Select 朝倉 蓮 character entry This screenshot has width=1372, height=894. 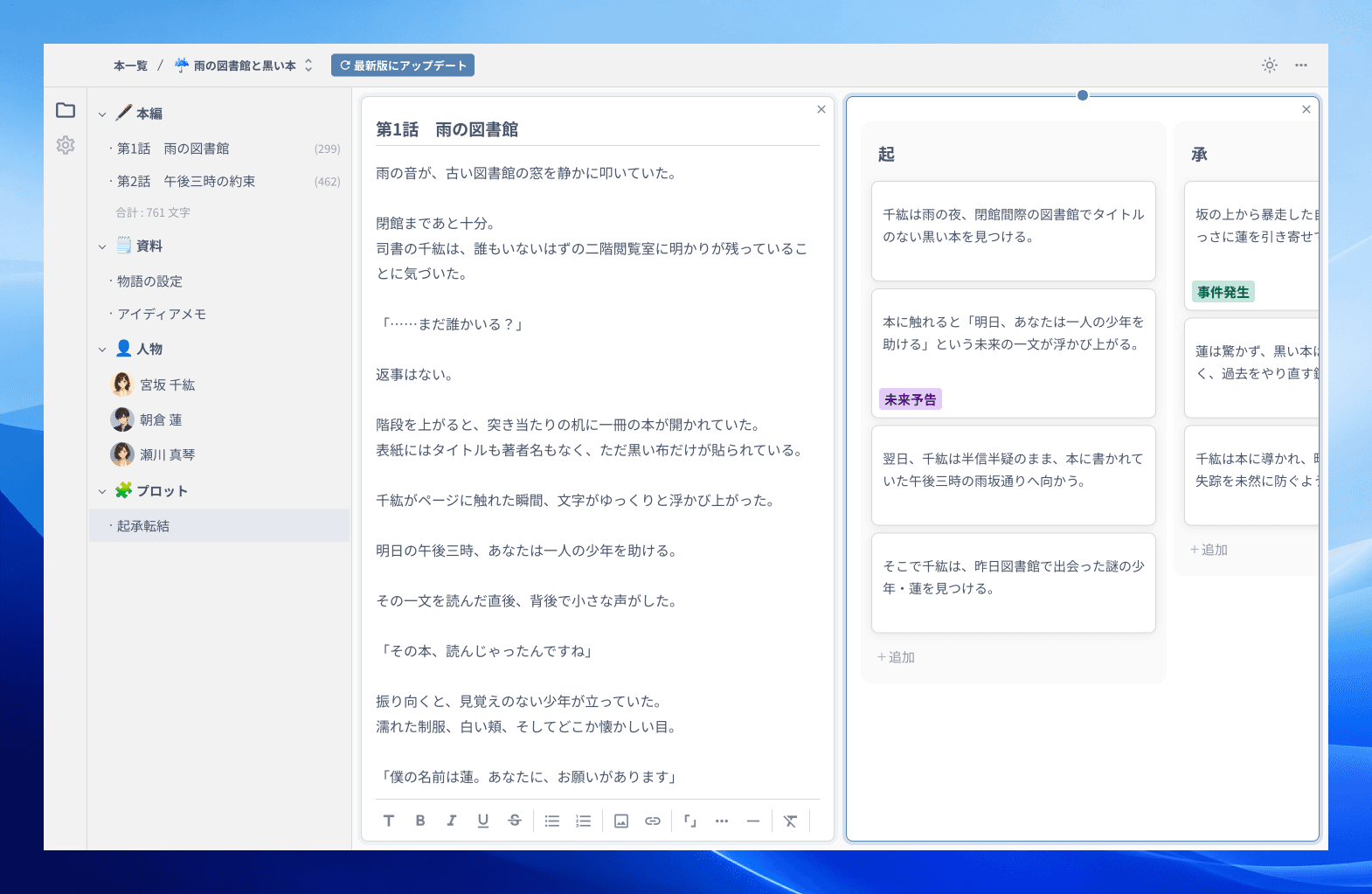point(219,419)
